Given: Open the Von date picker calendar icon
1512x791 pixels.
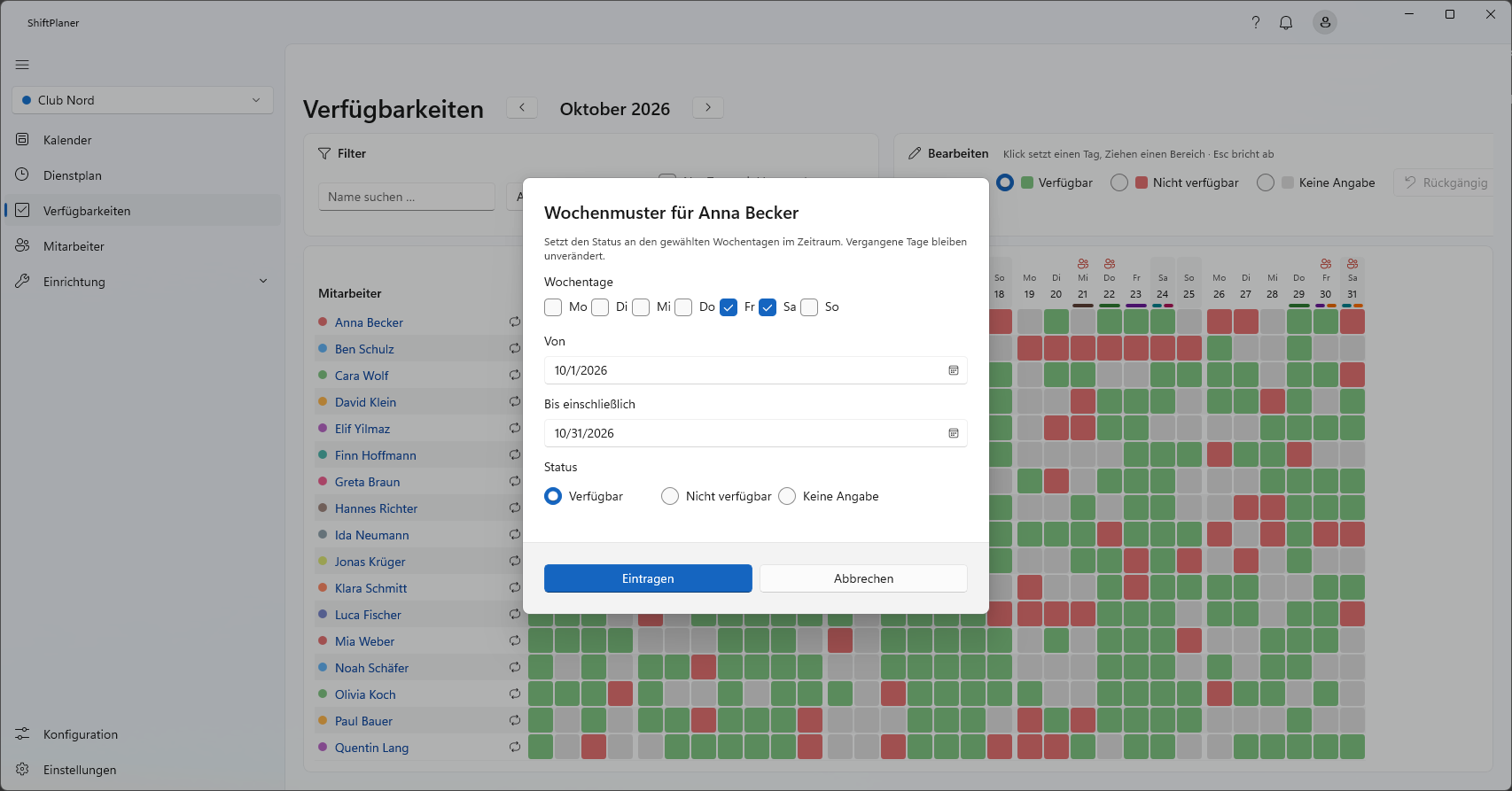Looking at the screenshot, I should coord(954,370).
